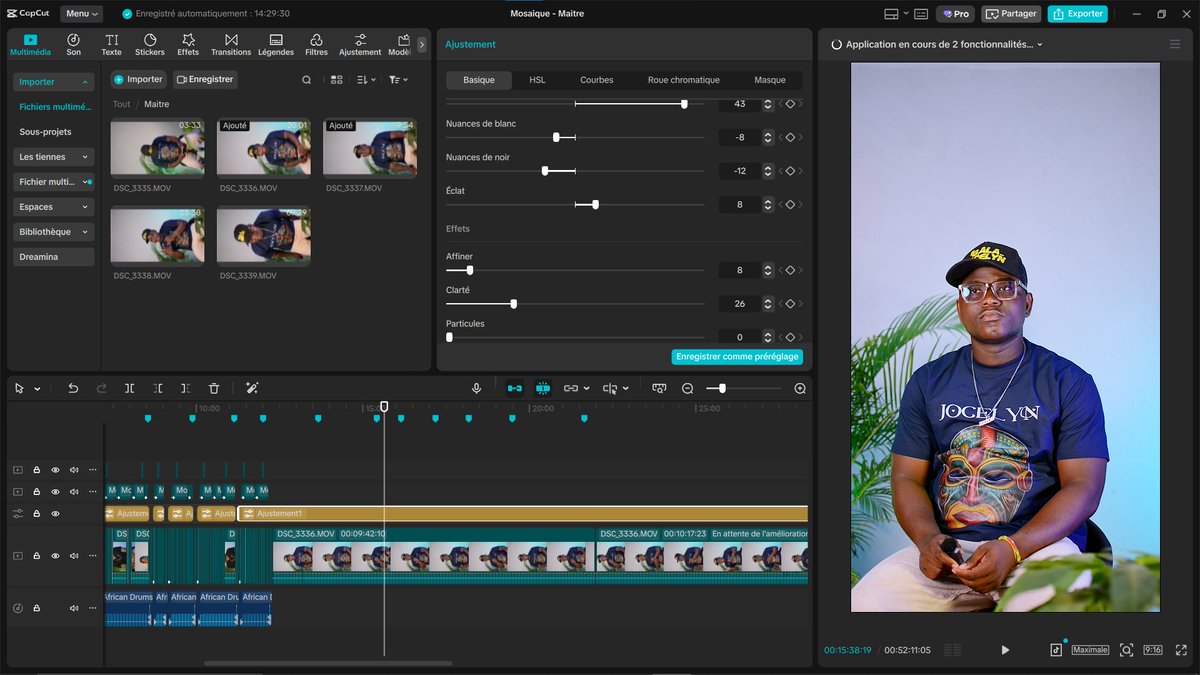1200x675 pixels.
Task: Click the blue Importer button
Action: pos(138,79)
